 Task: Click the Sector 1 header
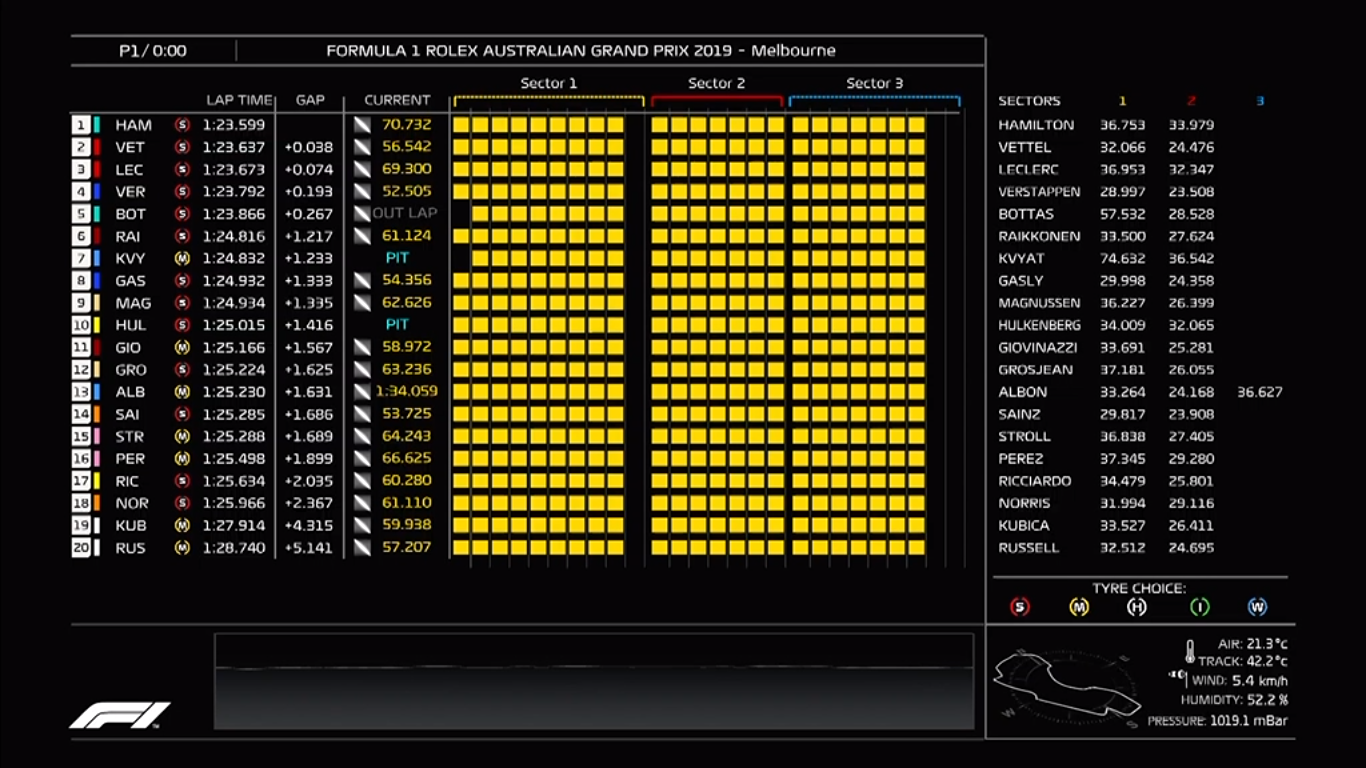[548, 83]
